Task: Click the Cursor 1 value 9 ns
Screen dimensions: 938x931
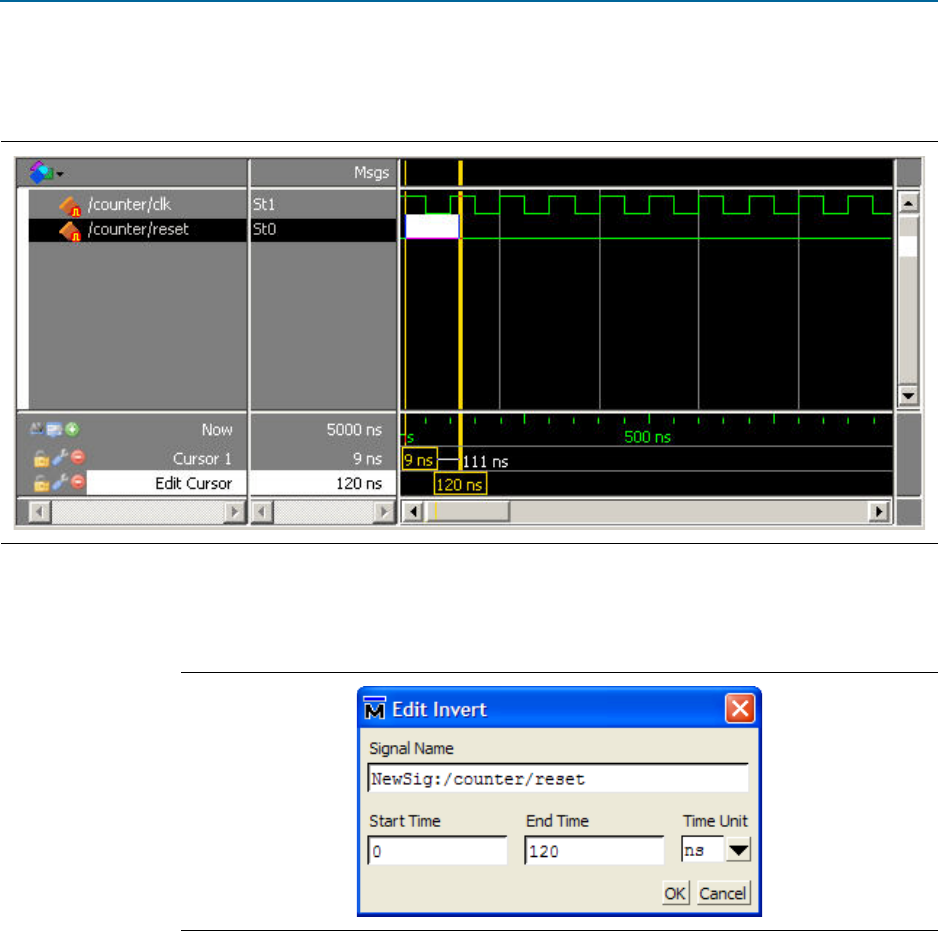Action: pyautogui.click(x=367, y=458)
